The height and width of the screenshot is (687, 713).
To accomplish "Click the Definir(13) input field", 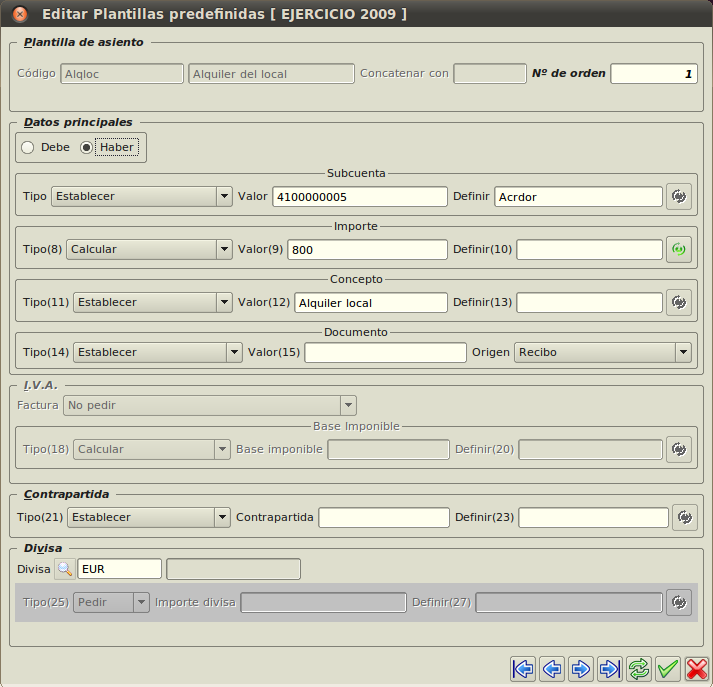I will coord(589,303).
